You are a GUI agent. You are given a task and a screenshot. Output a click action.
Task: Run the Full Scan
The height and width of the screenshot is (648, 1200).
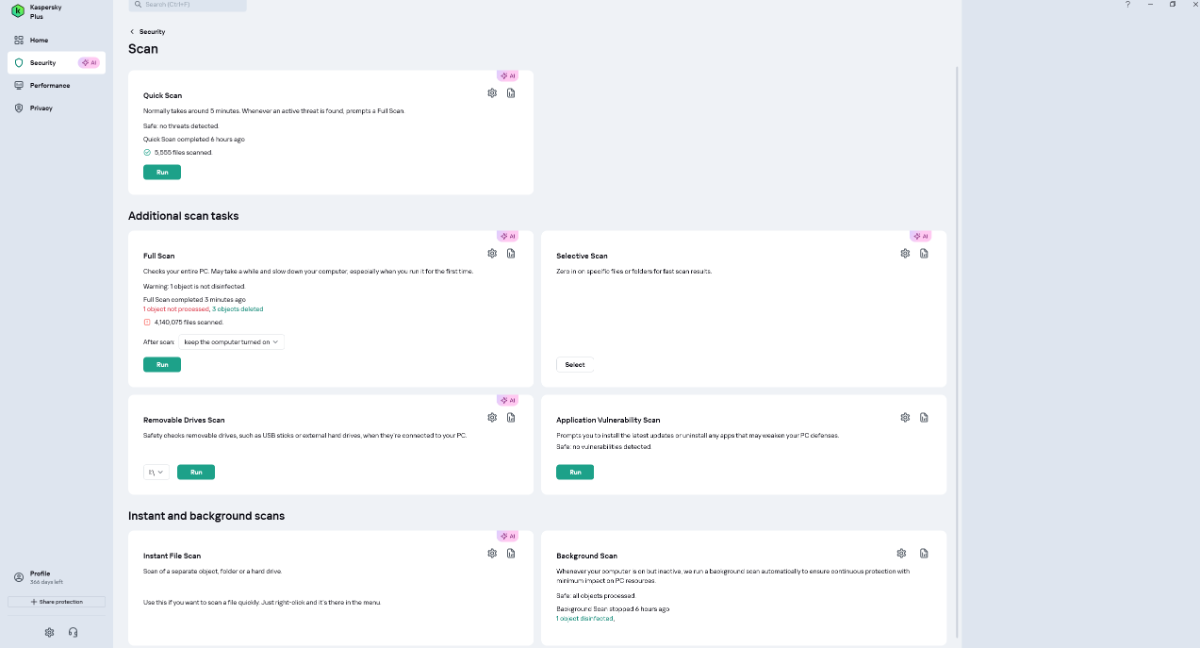click(x=162, y=364)
